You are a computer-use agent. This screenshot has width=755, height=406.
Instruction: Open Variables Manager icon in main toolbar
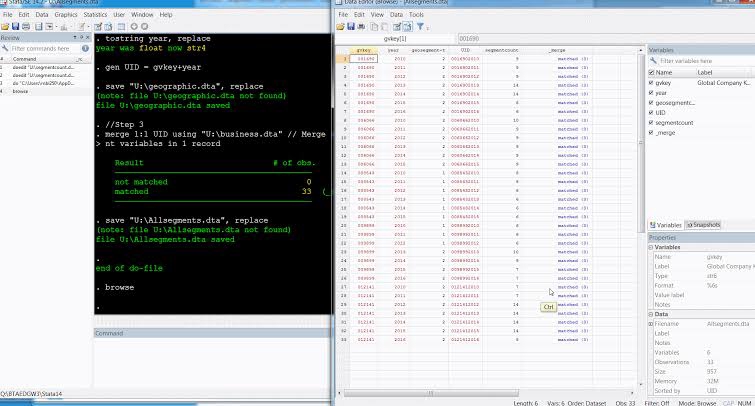click(121, 26)
